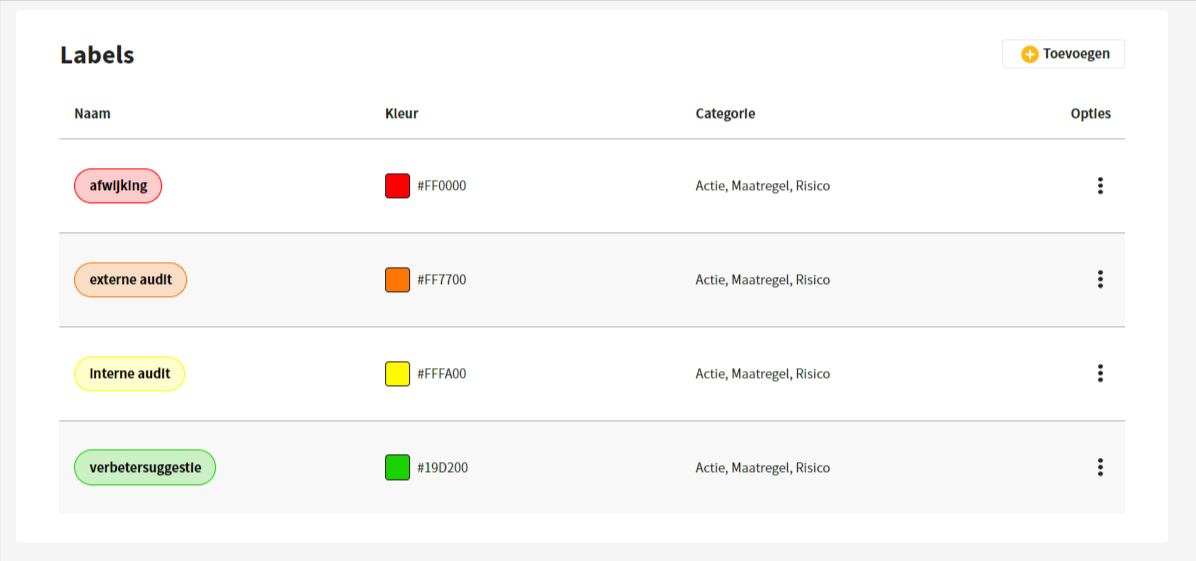Click categorie text in verbetersuggestie row

click(x=763, y=467)
